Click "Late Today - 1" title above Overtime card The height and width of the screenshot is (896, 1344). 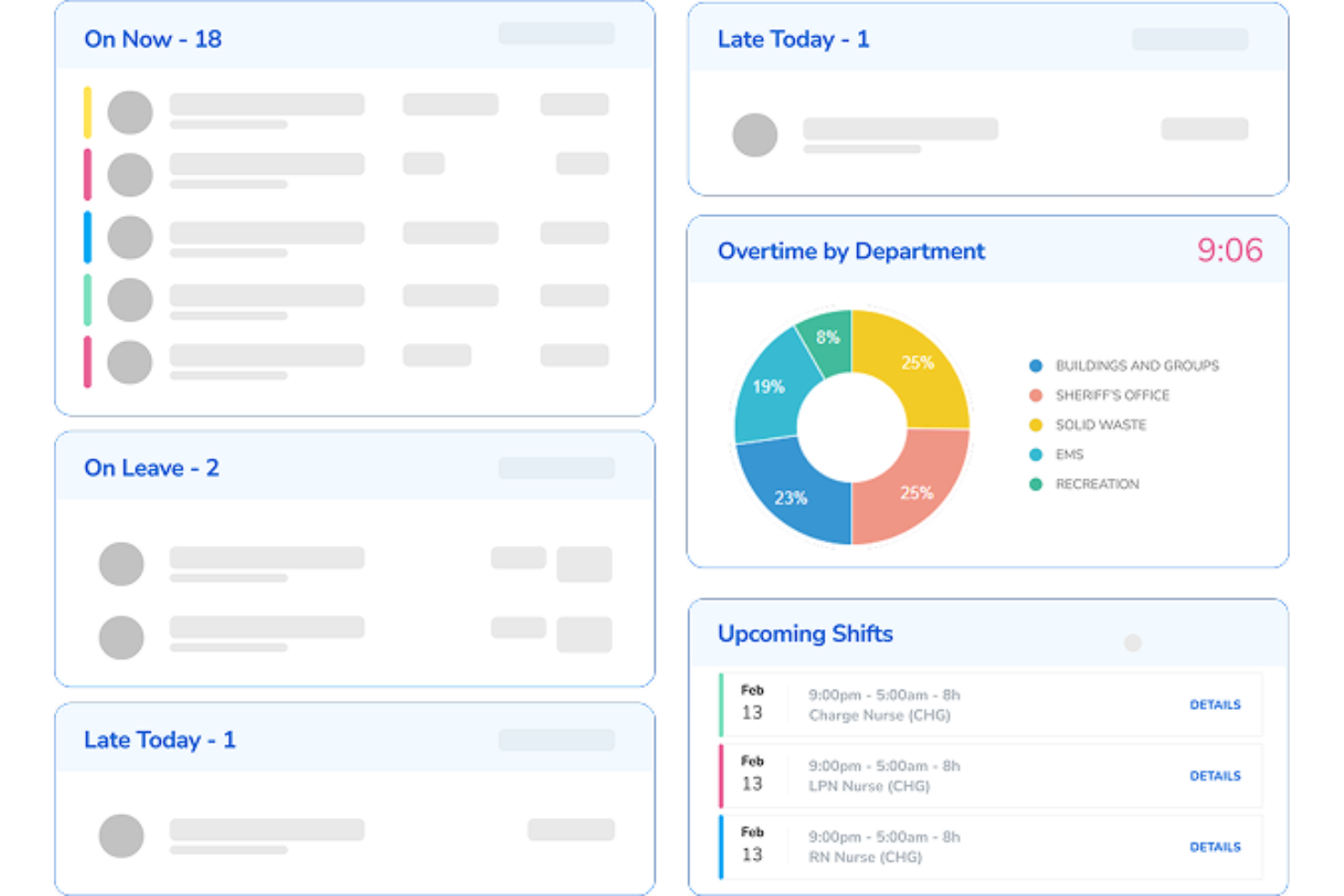click(793, 39)
